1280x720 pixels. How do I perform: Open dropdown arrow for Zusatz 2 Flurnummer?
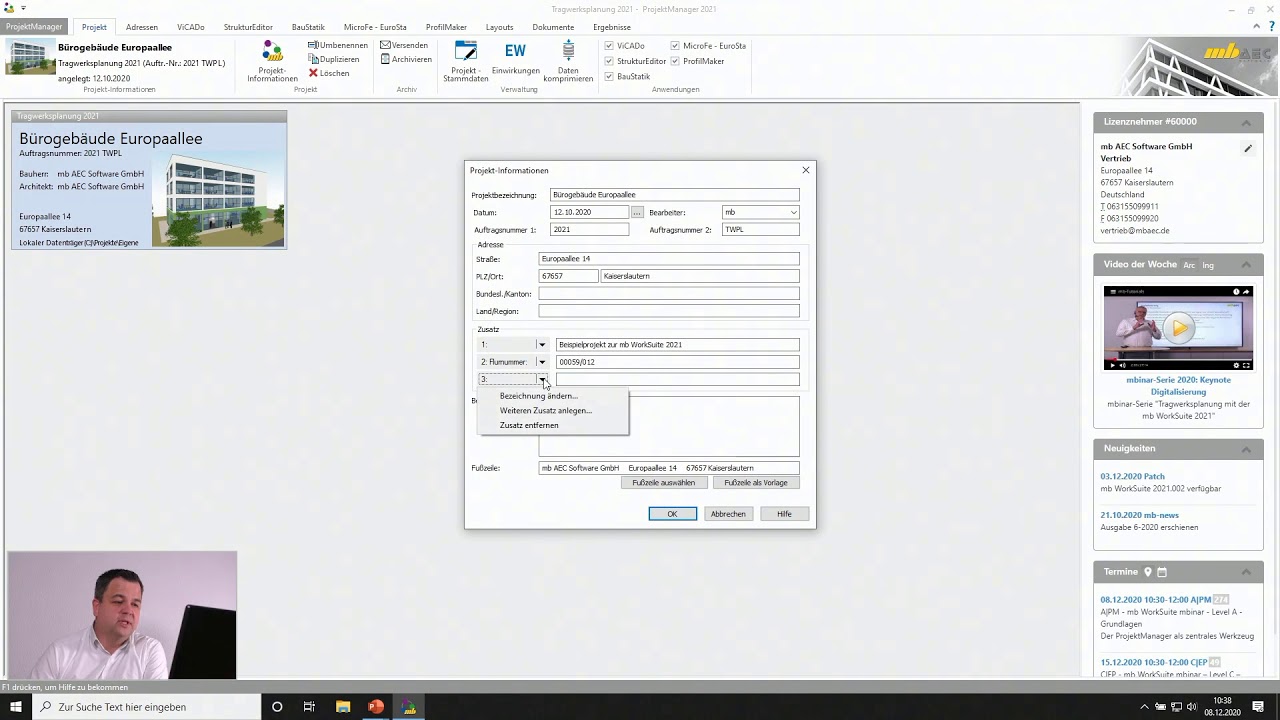(x=542, y=362)
